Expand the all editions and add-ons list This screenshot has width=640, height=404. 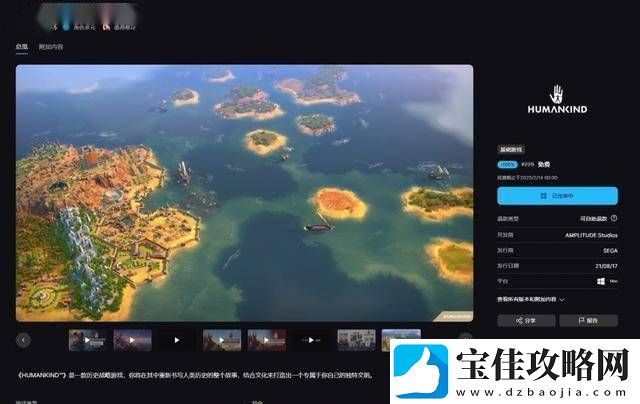(530, 299)
